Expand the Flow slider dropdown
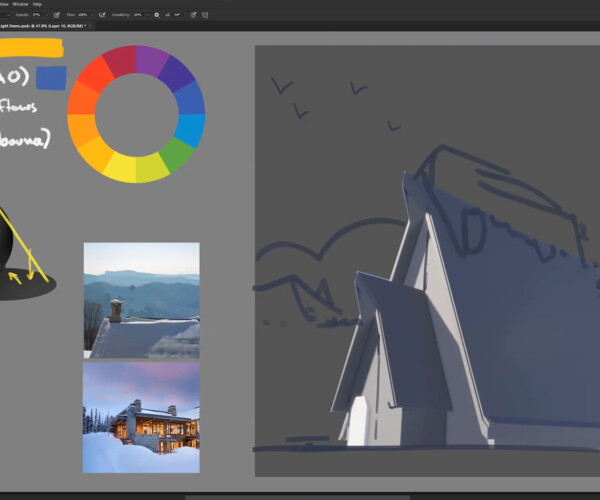Viewport: 600px width, 500px height. (92, 15)
